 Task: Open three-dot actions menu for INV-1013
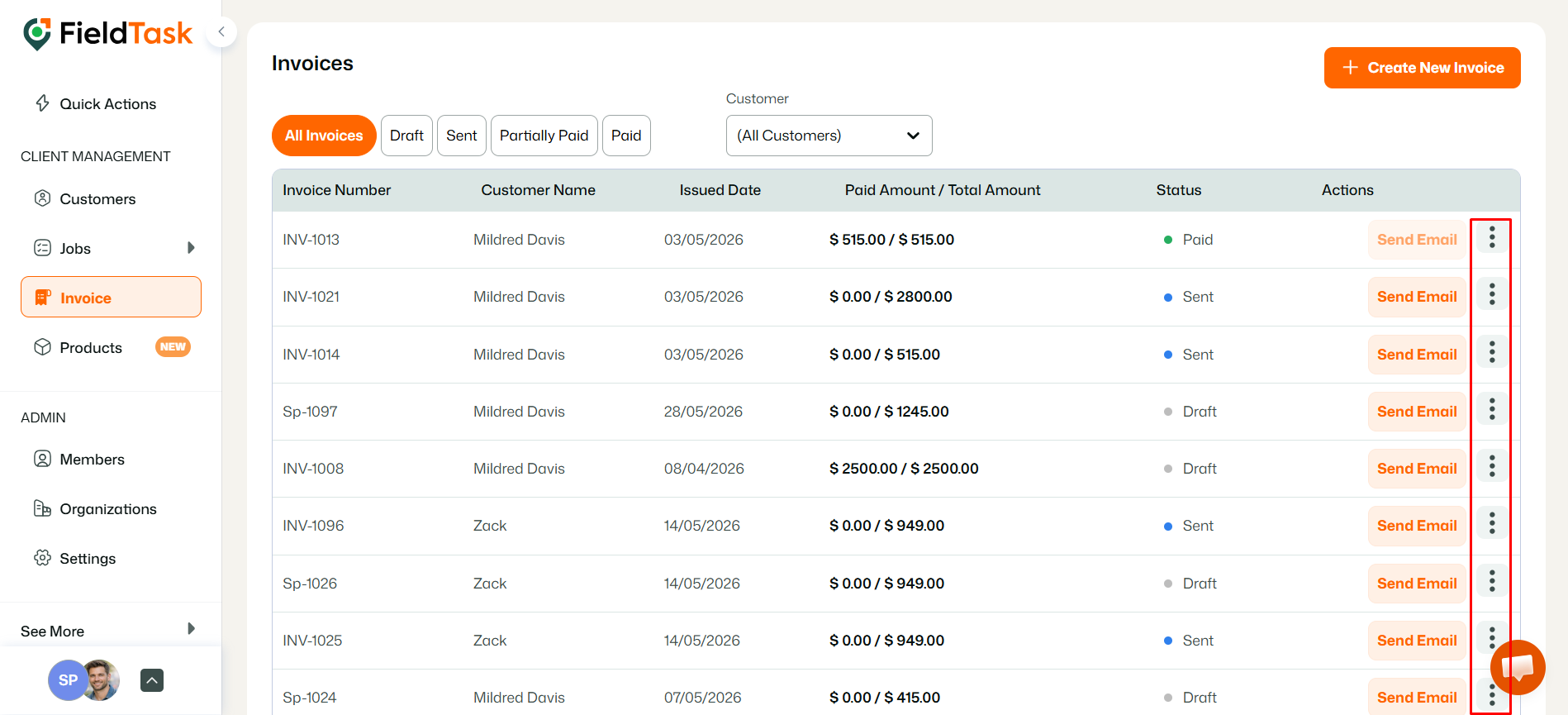[1492, 238]
